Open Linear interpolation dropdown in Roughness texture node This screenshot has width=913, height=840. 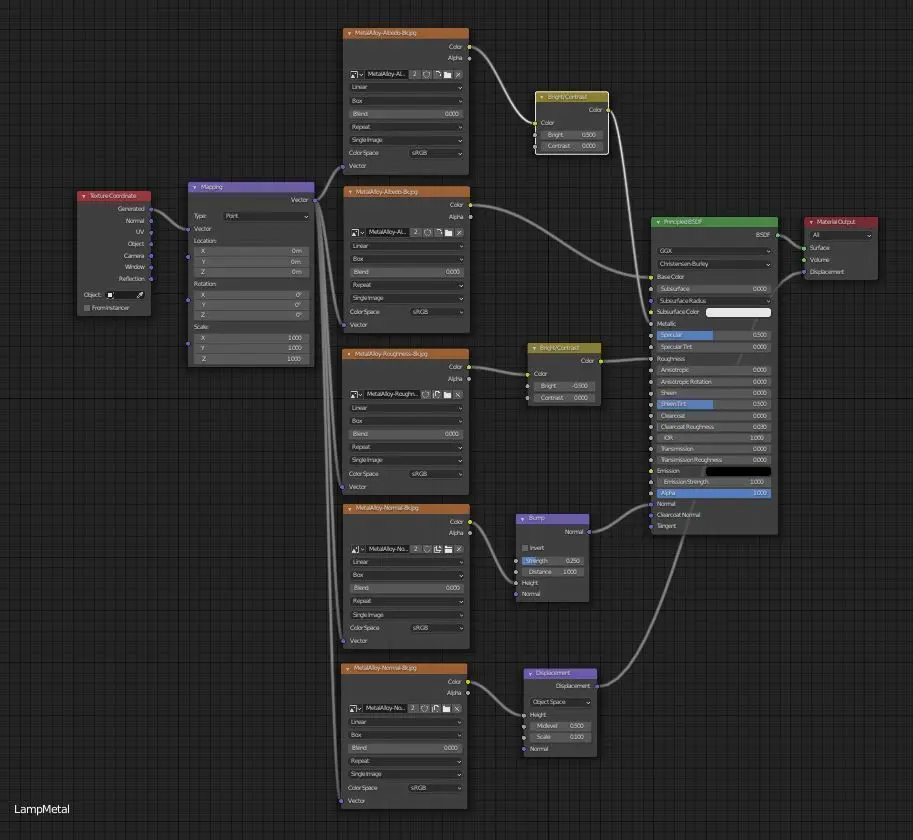[406, 408]
